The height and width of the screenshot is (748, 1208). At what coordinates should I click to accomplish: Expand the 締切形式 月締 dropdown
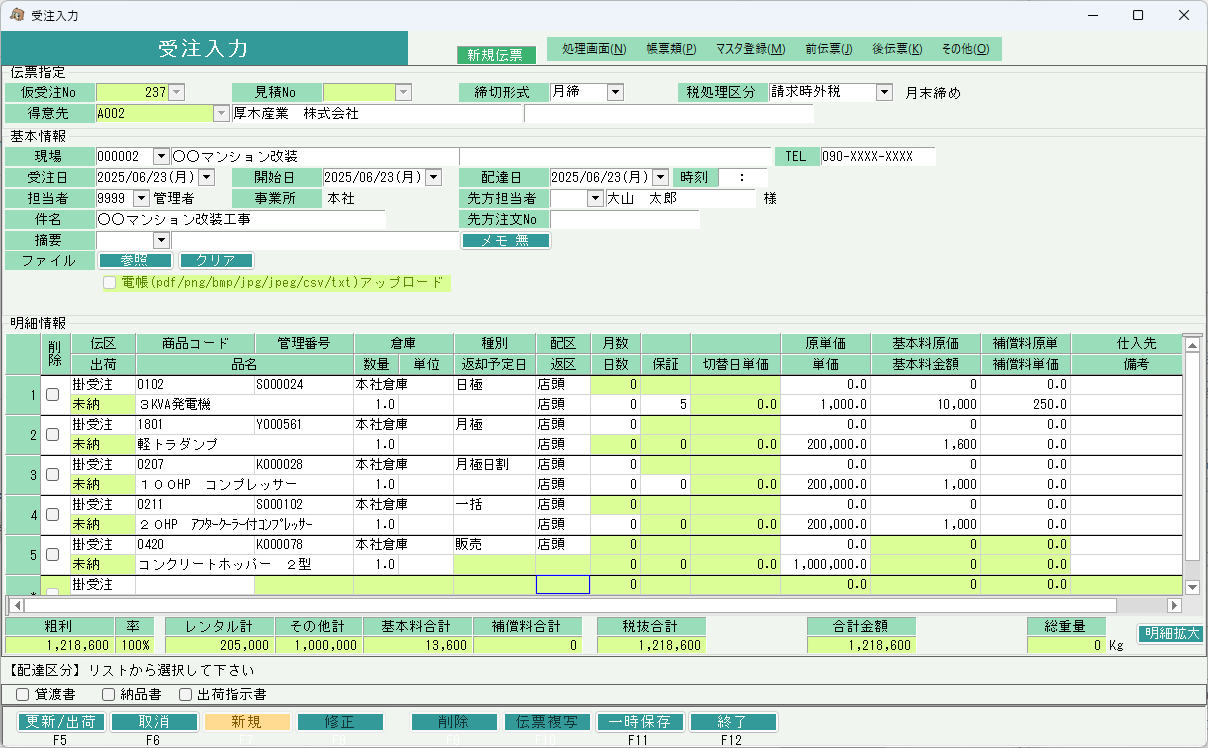point(615,92)
